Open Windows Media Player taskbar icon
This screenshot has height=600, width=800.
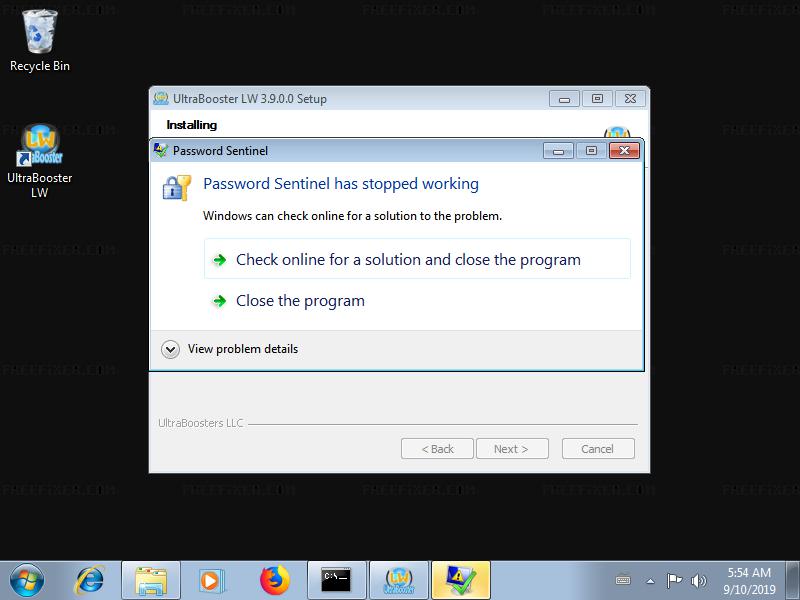coord(210,581)
